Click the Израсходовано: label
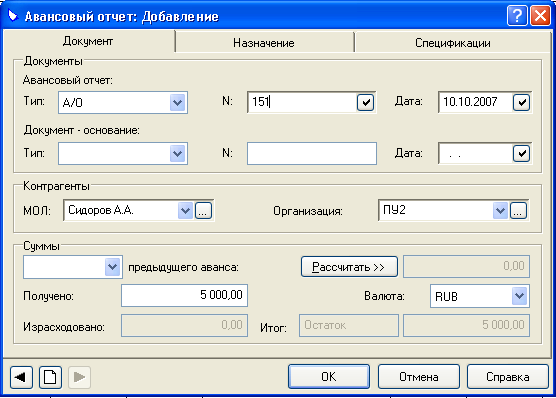 click(64, 327)
